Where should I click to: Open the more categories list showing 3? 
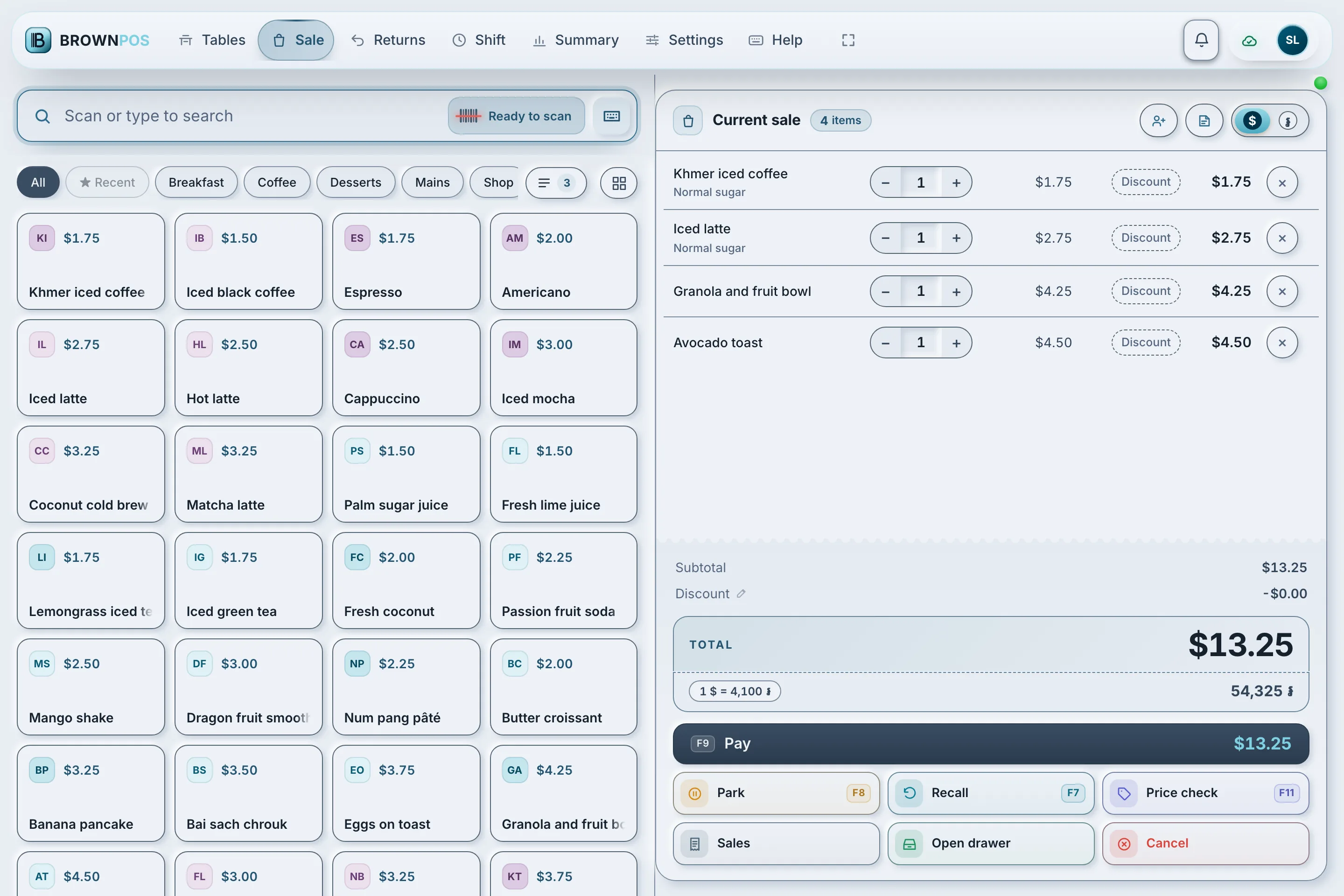[x=555, y=183]
